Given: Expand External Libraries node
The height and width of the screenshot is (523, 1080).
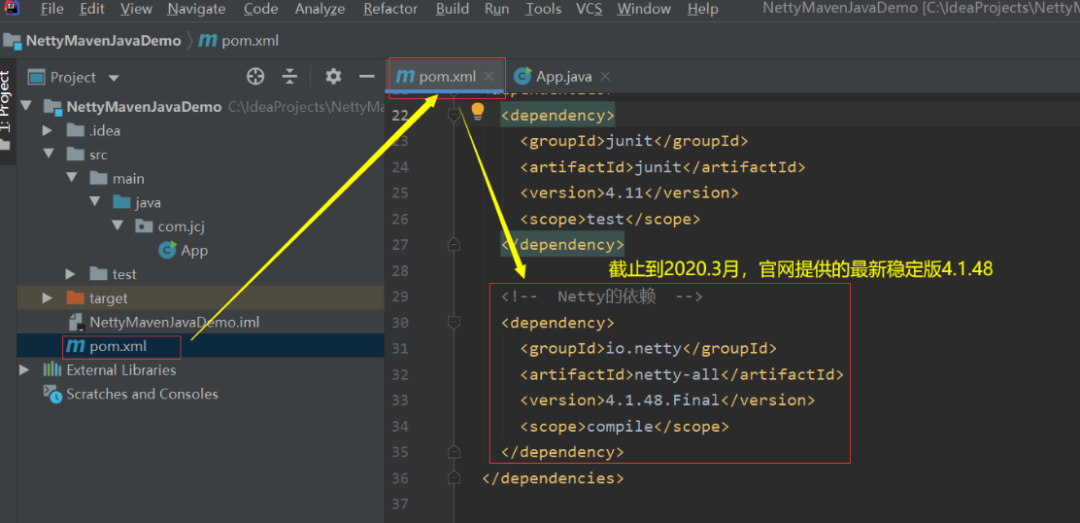Looking at the screenshot, I should click(24, 370).
